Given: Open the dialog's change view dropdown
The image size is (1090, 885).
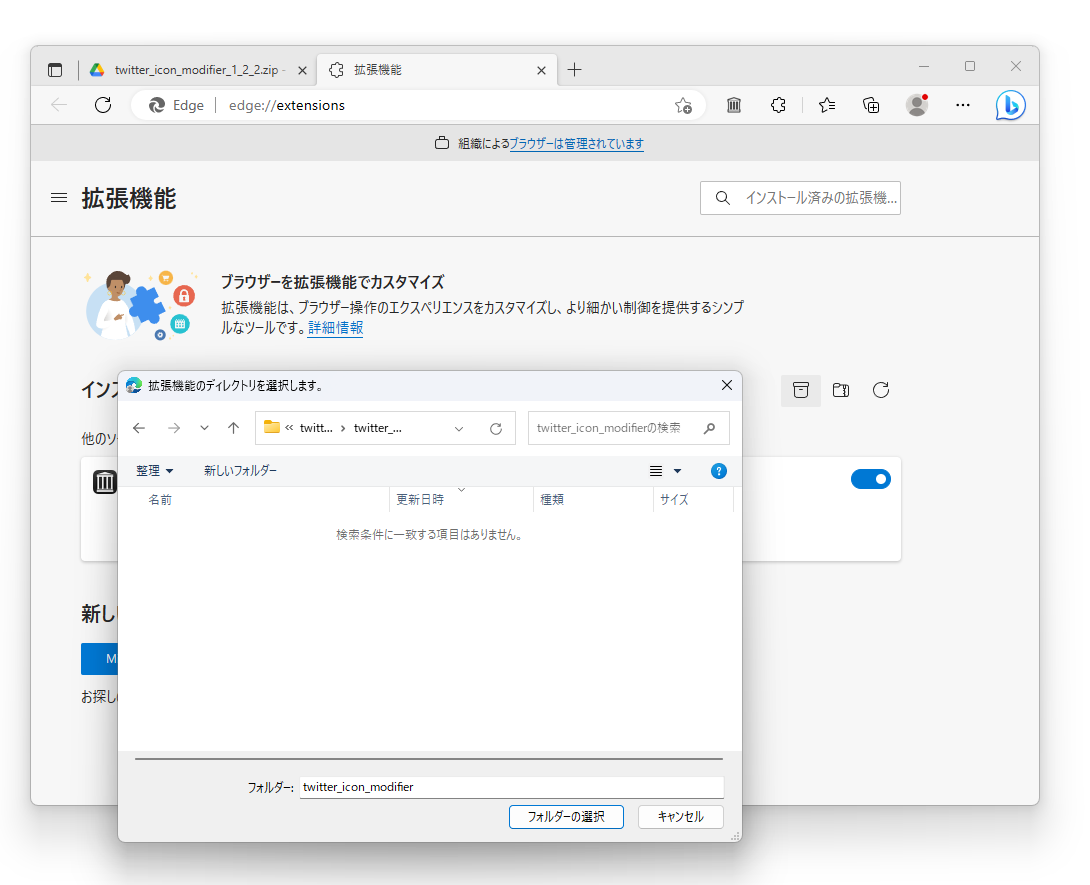Looking at the screenshot, I should pyautogui.click(x=664, y=470).
